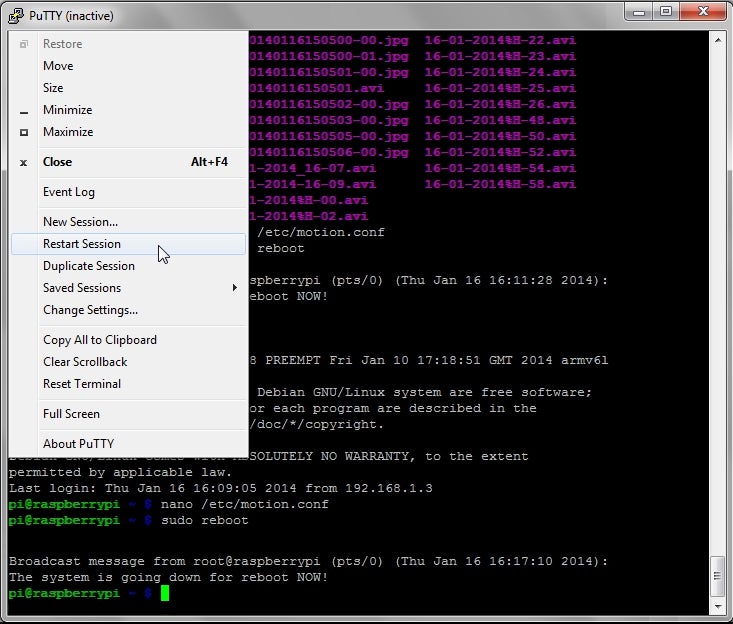The width and height of the screenshot is (733, 624).
Task: Pick Minimize from the system menu
Action: [x=129, y=110]
